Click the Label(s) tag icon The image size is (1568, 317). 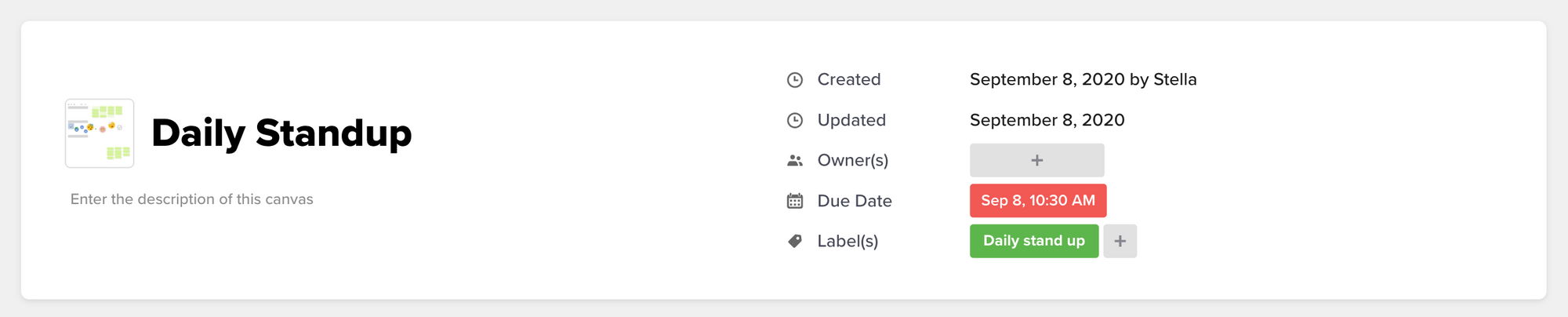point(795,241)
